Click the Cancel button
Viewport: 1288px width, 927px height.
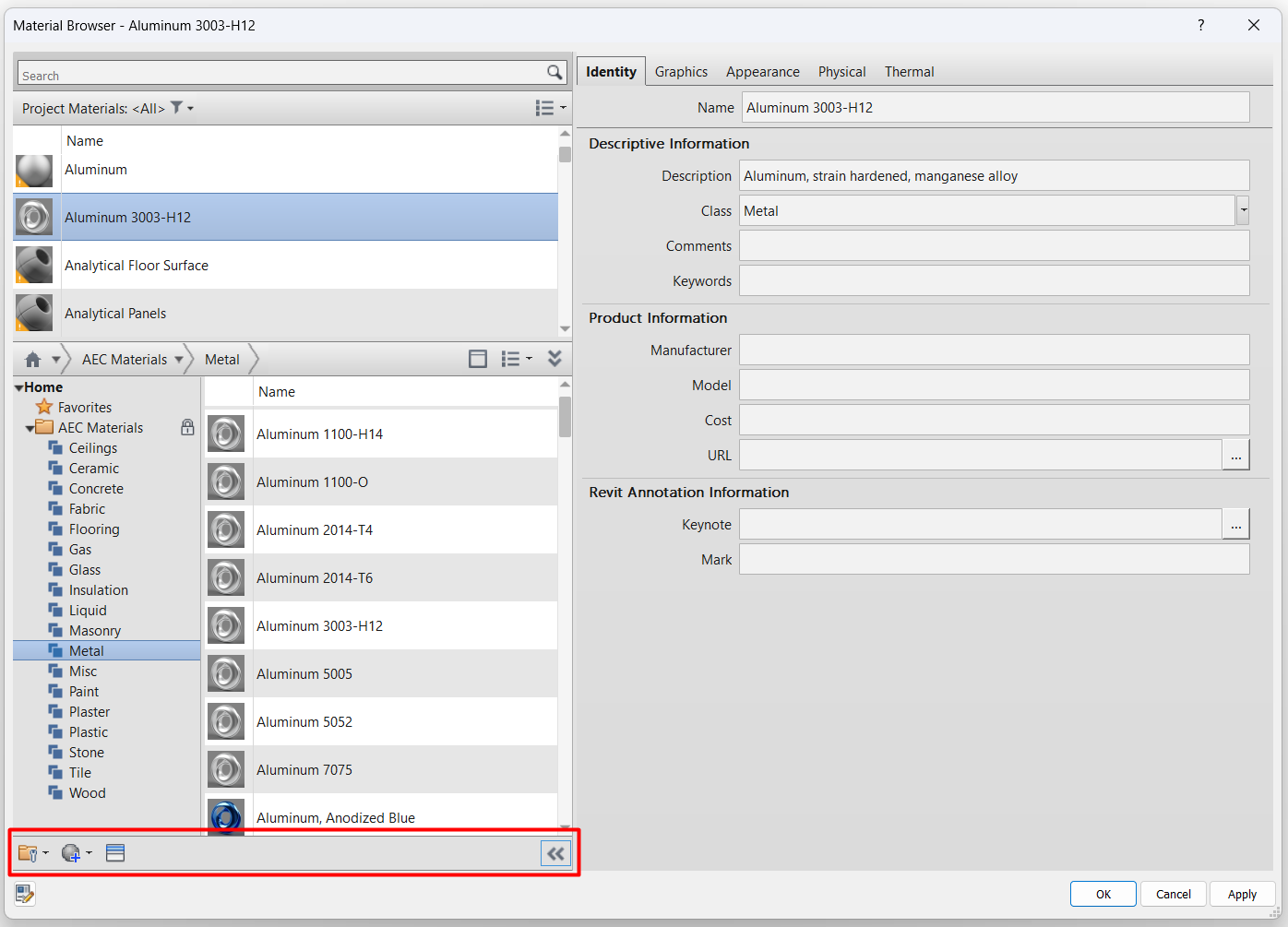[1174, 894]
